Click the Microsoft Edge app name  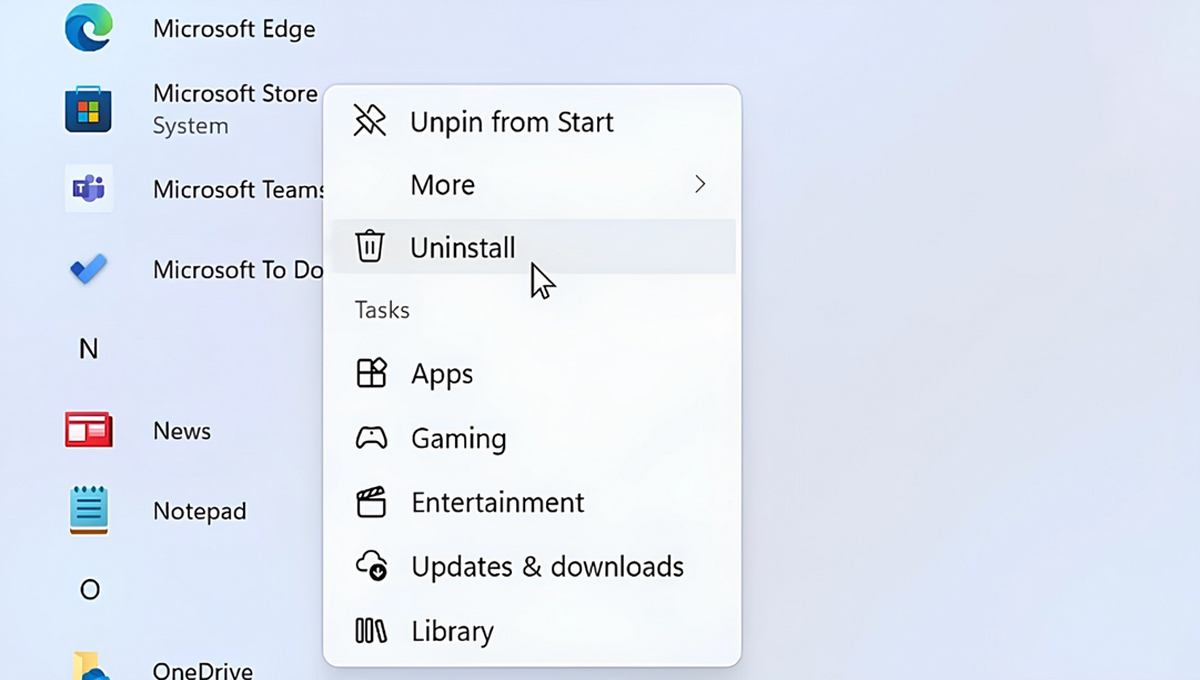234,29
